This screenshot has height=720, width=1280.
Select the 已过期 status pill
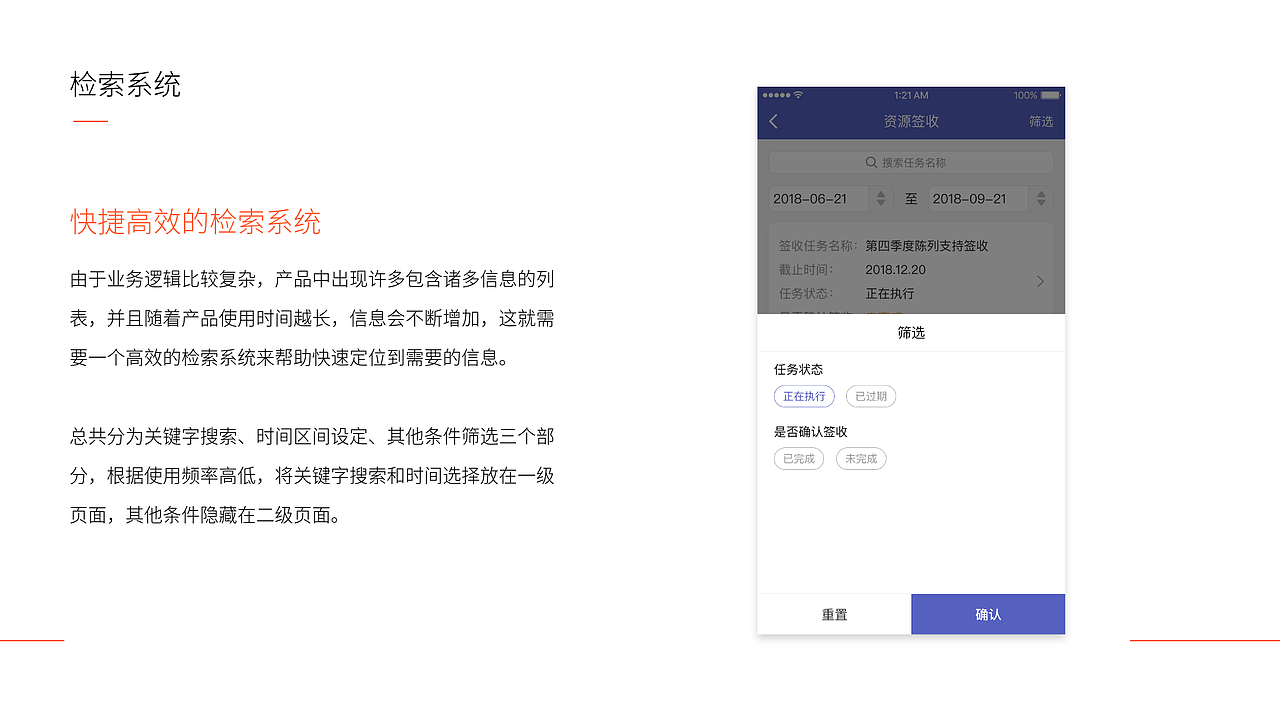[x=870, y=396]
